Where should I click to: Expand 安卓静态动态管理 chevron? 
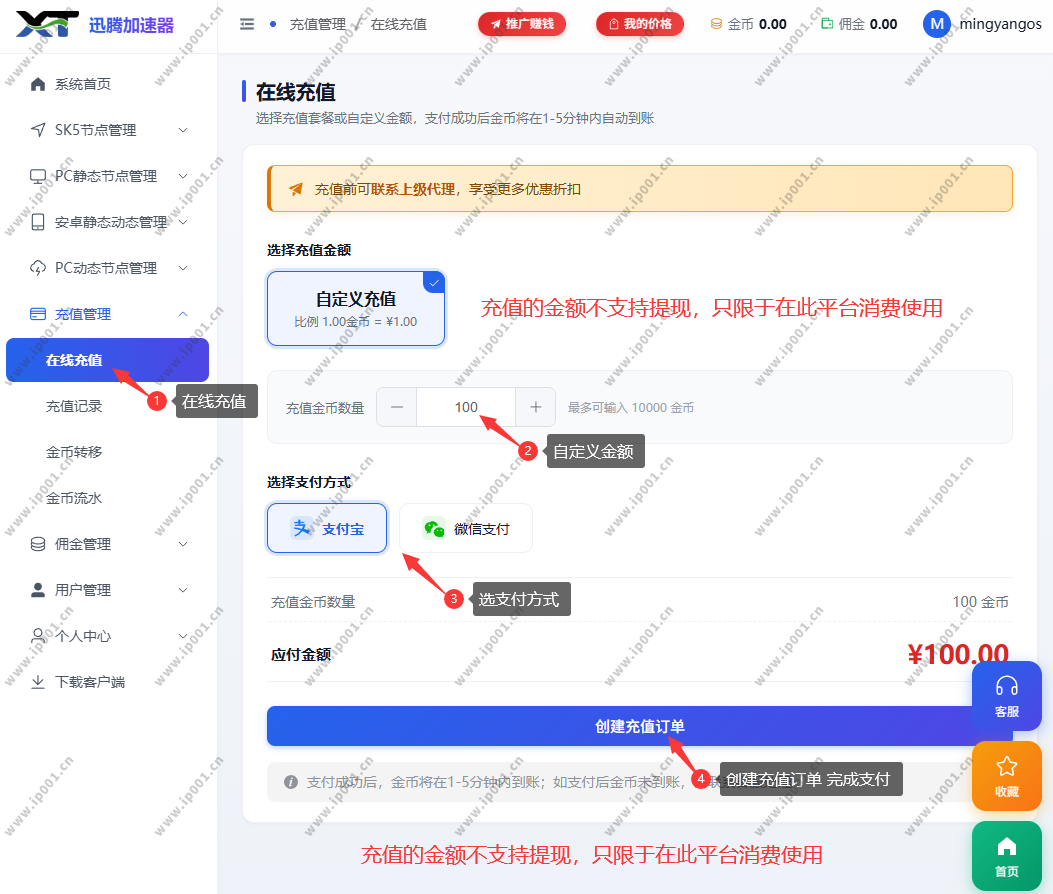tap(183, 222)
